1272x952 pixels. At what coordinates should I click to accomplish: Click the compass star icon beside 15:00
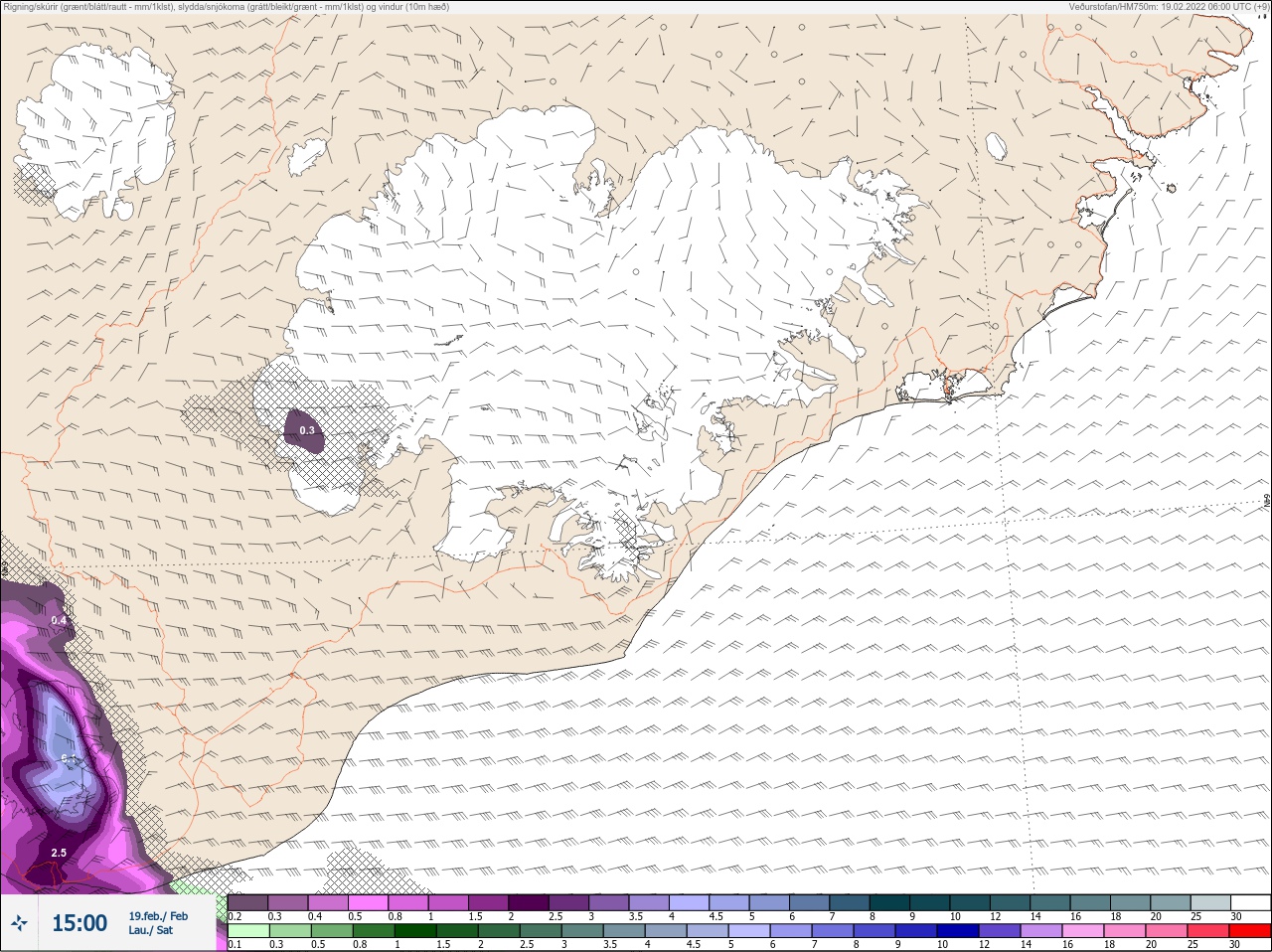pyautogui.click(x=19, y=924)
